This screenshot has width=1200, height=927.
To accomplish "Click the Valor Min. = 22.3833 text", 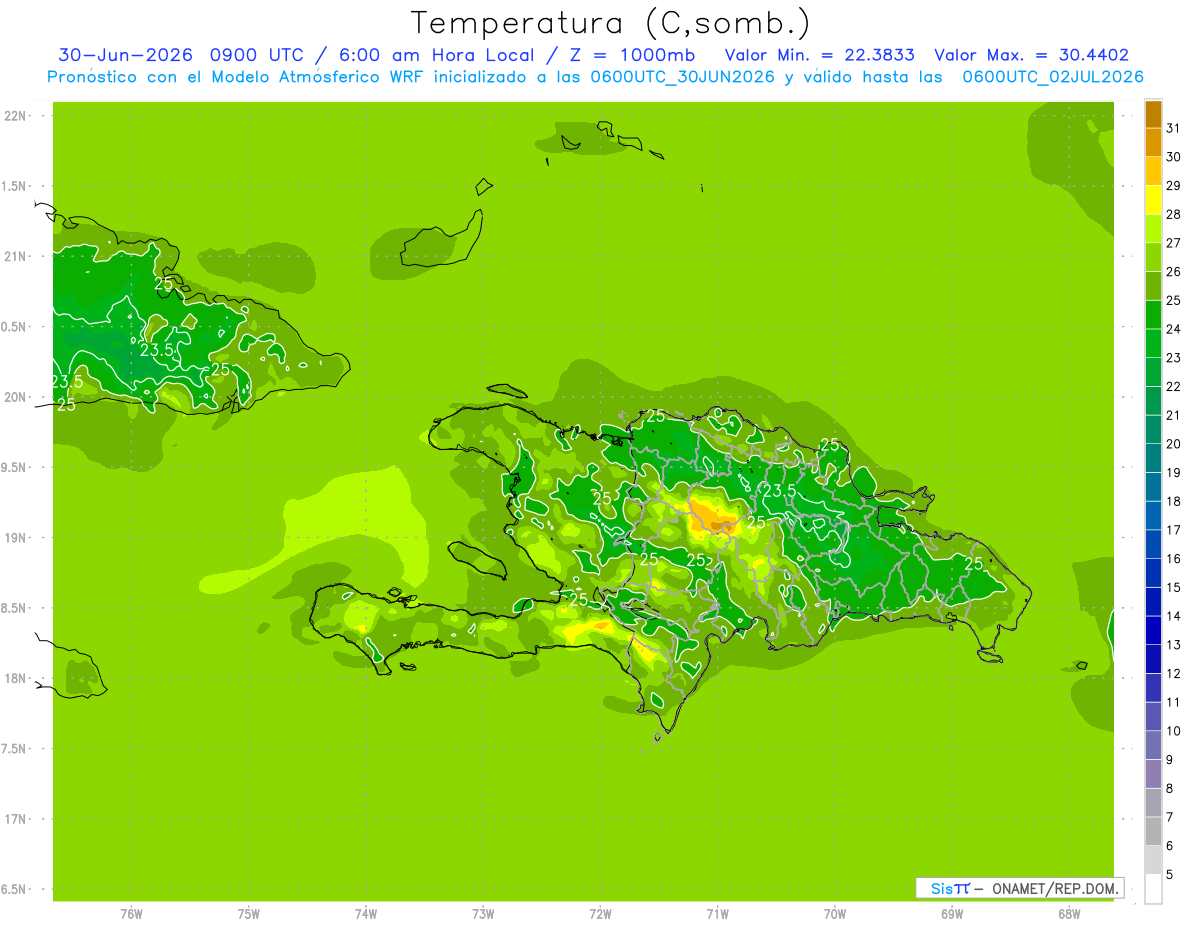I will click(x=820, y=55).
